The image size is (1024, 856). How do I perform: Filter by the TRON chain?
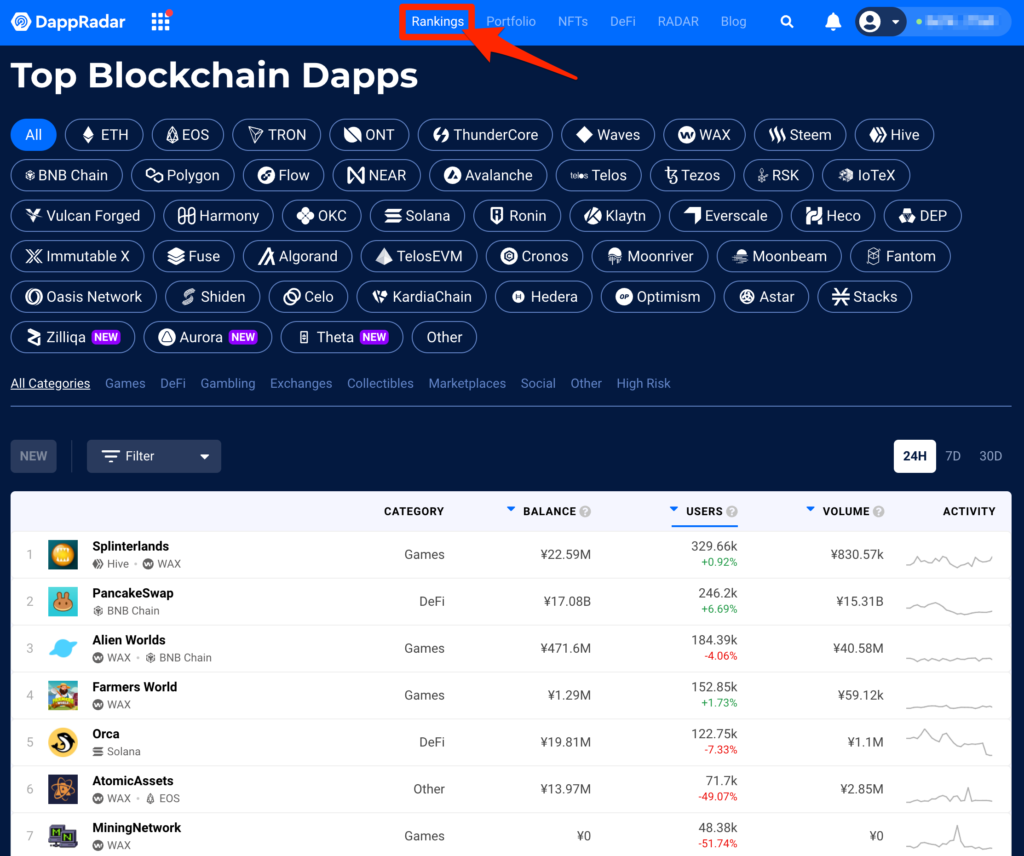277,135
